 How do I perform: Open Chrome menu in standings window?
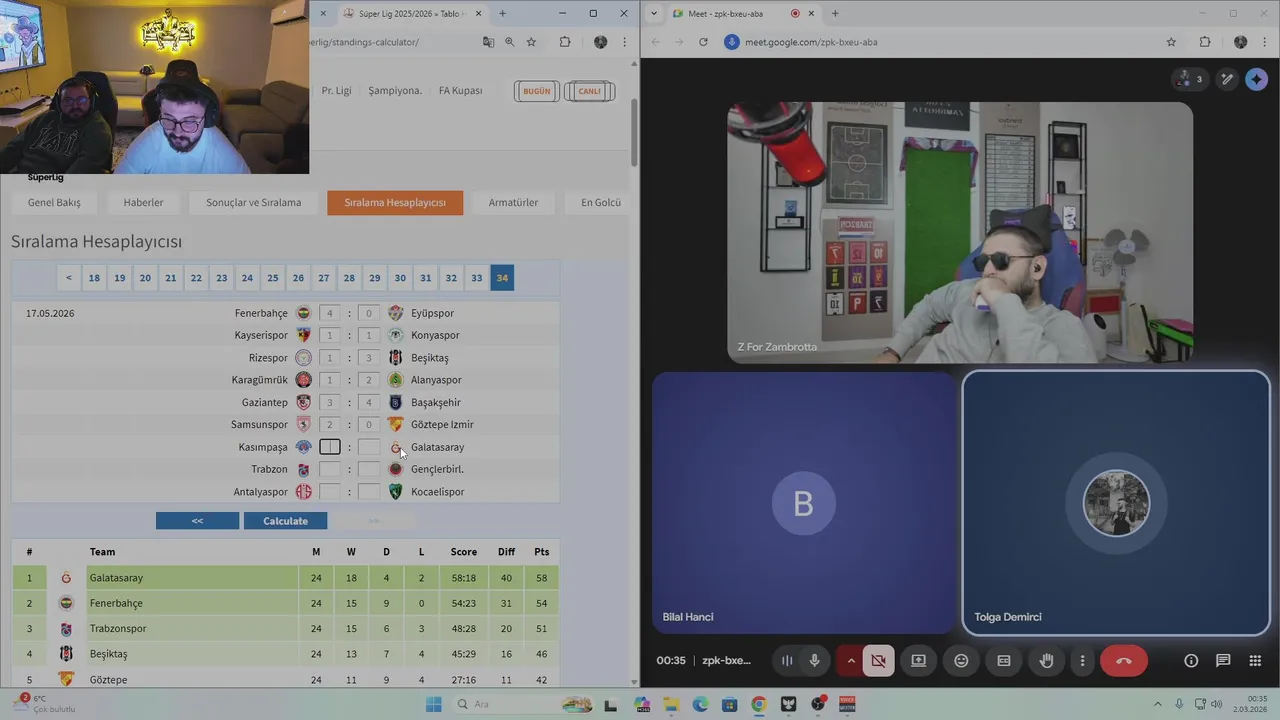[625, 42]
